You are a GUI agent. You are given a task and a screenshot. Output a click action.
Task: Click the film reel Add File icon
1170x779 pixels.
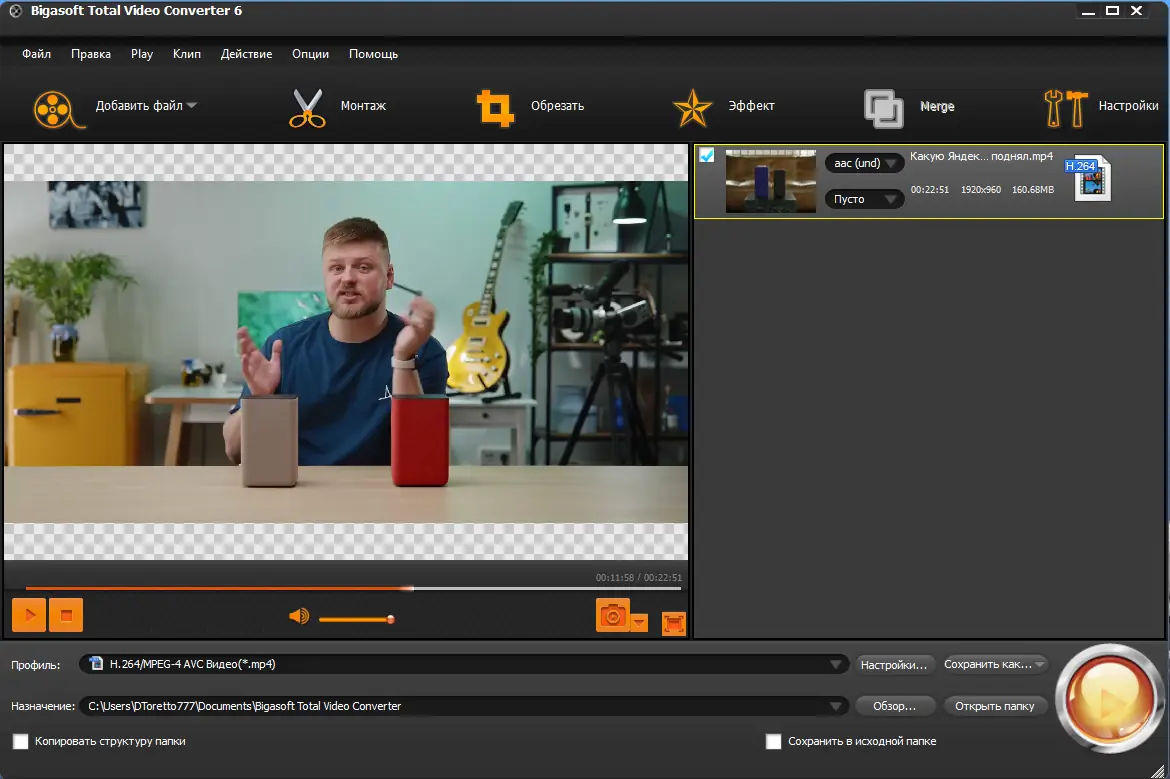tap(53, 108)
